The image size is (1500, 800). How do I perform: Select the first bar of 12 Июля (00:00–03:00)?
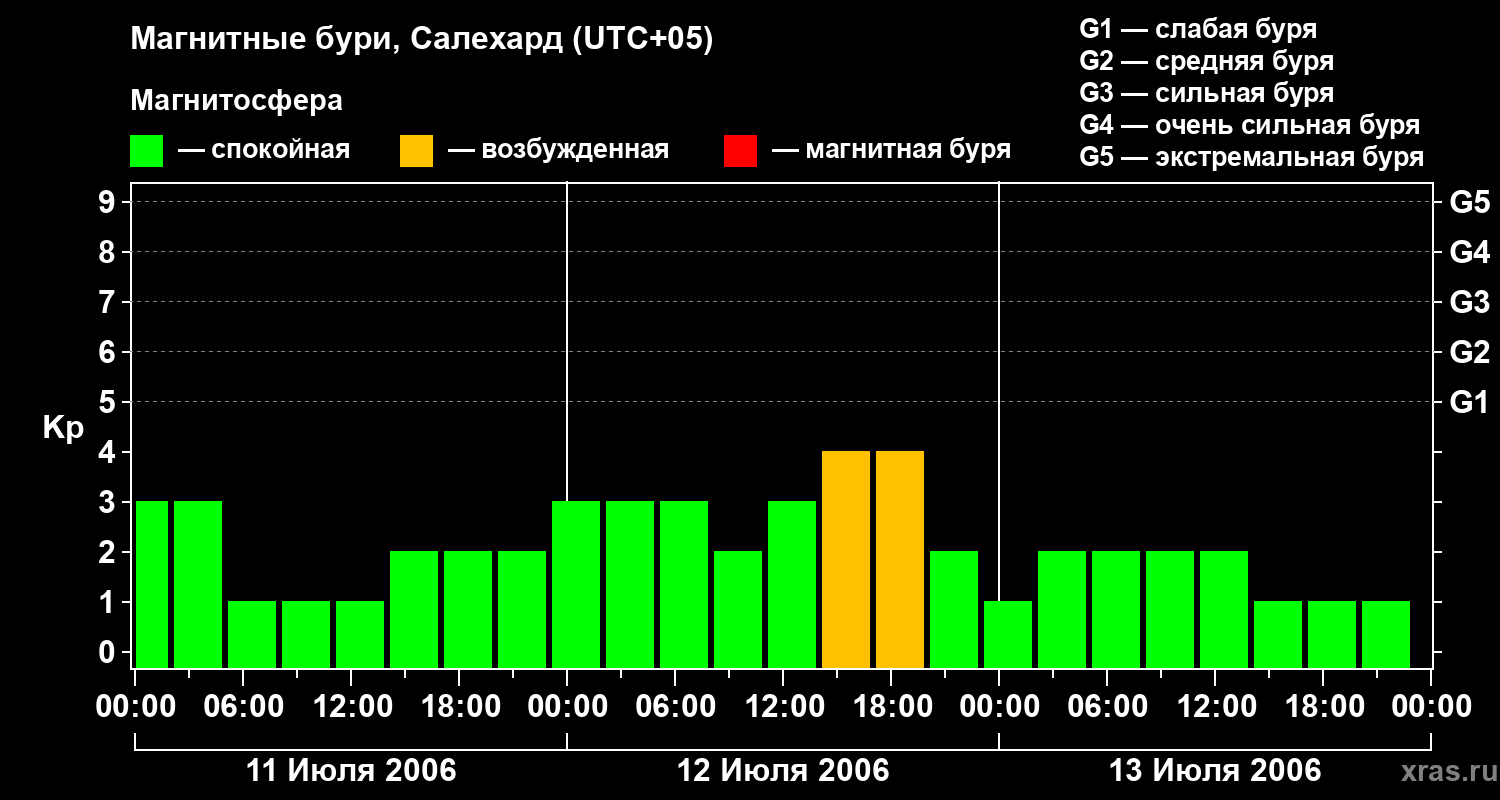(576, 585)
